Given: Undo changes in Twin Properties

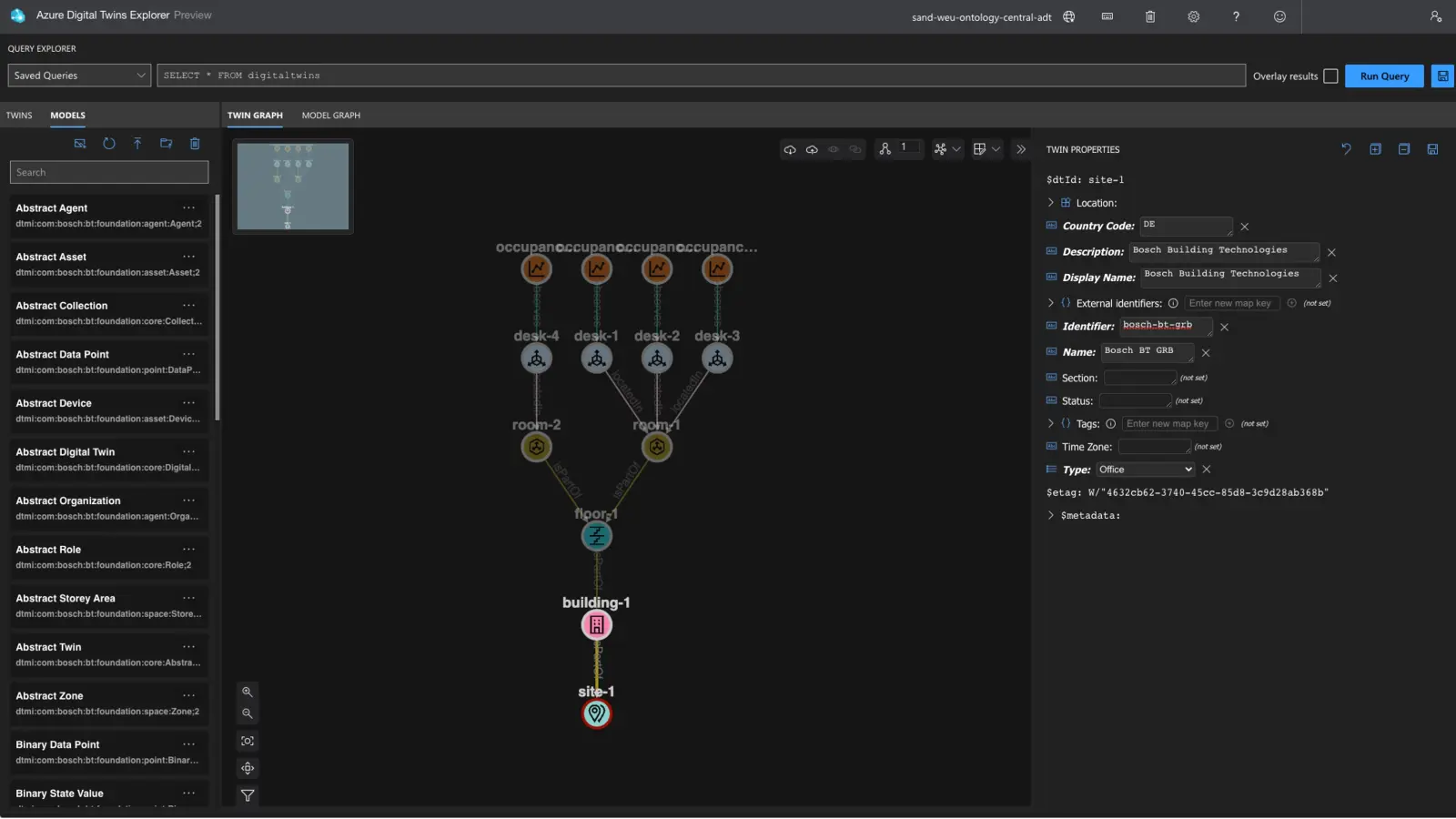Looking at the screenshot, I should 1347,149.
